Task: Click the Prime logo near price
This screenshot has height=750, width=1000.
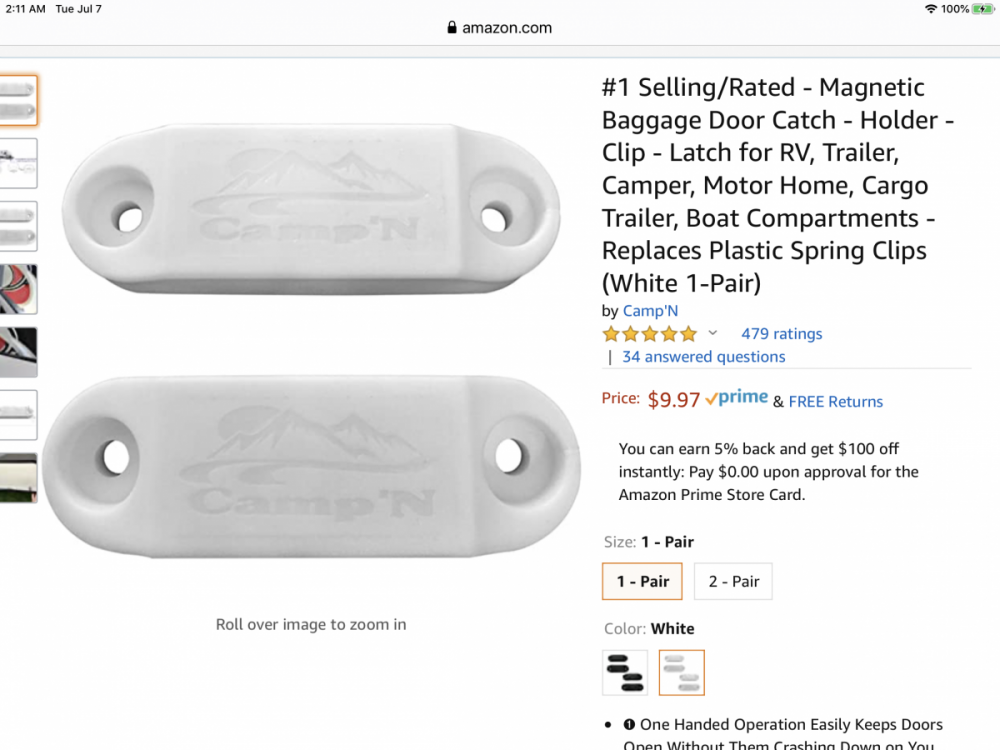Action: point(736,398)
